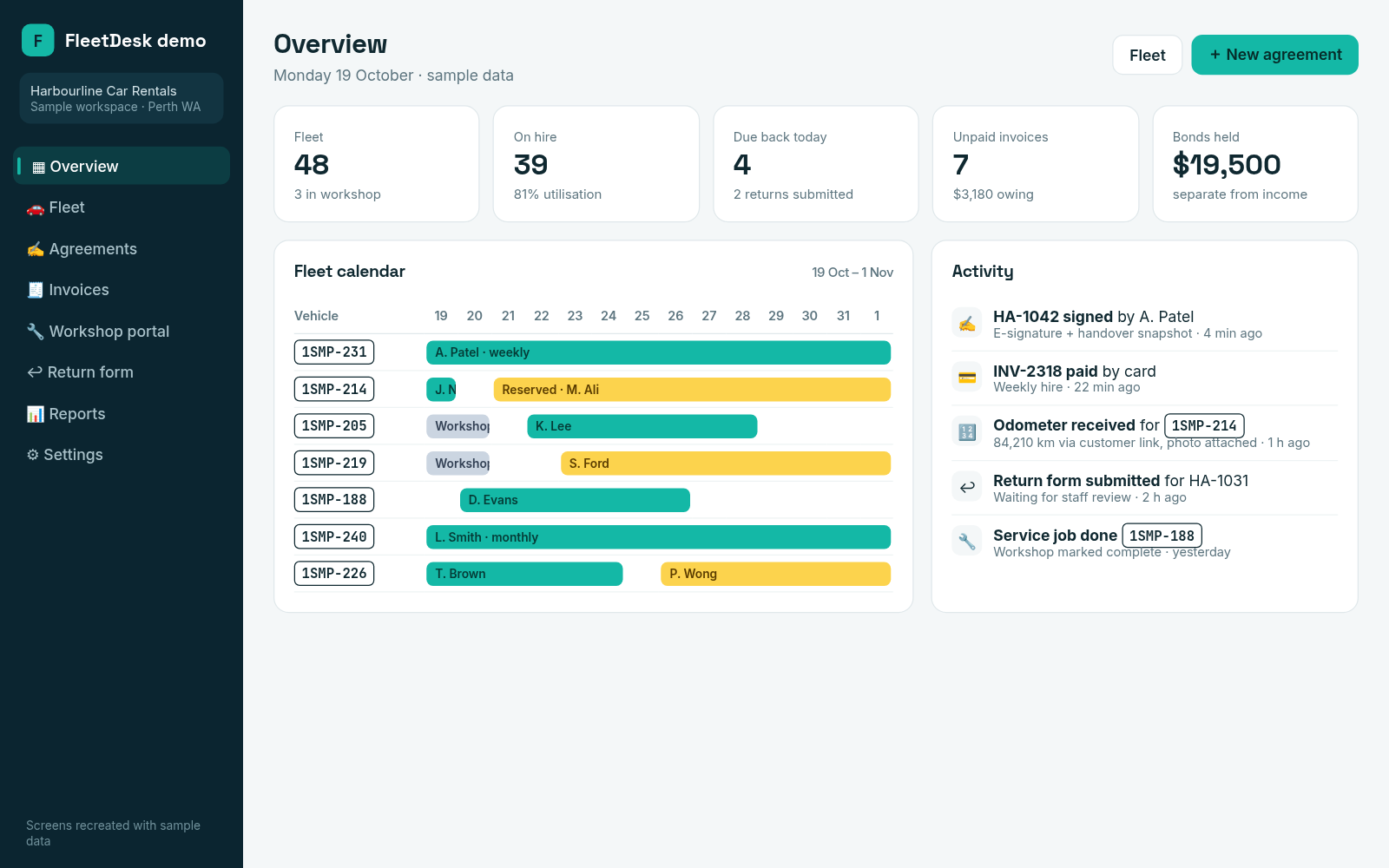Select the Workshop block on 1SMP-205 row
Screen dimensions: 1389x868
458,426
